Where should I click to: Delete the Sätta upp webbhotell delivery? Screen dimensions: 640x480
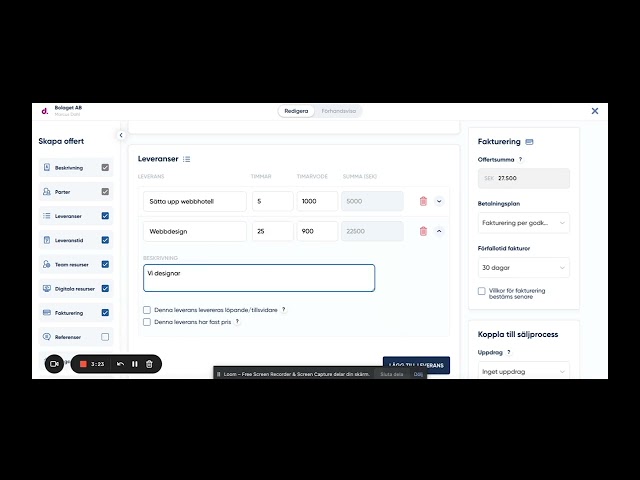(x=423, y=201)
